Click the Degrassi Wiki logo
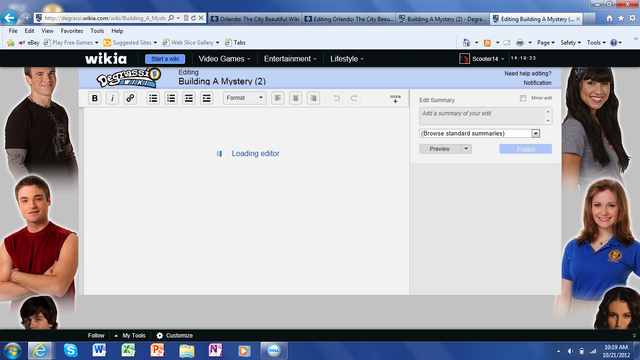640x360 pixels. click(x=129, y=78)
